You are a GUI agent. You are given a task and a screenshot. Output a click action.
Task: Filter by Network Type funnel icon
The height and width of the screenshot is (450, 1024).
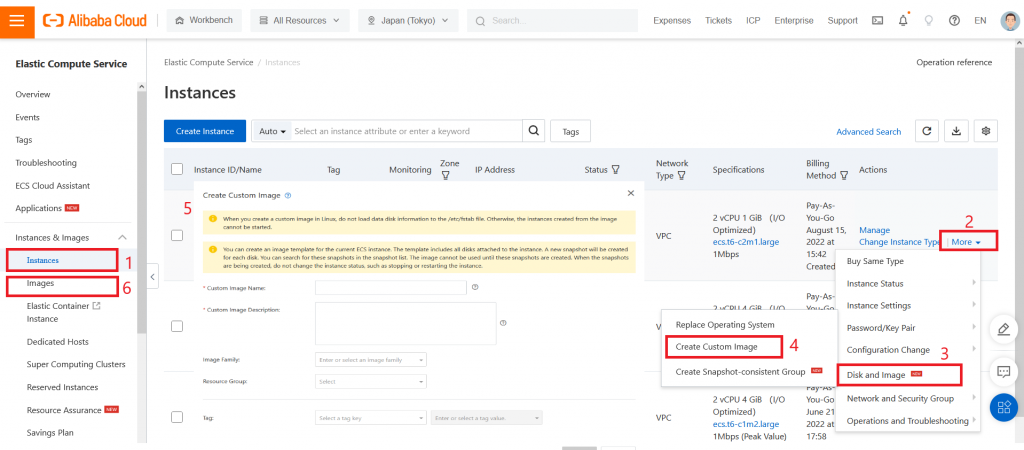pos(681,175)
